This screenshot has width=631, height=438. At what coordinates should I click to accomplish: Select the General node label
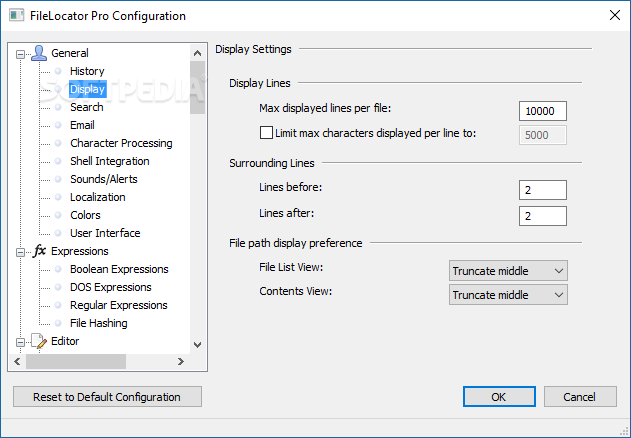click(x=70, y=53)
